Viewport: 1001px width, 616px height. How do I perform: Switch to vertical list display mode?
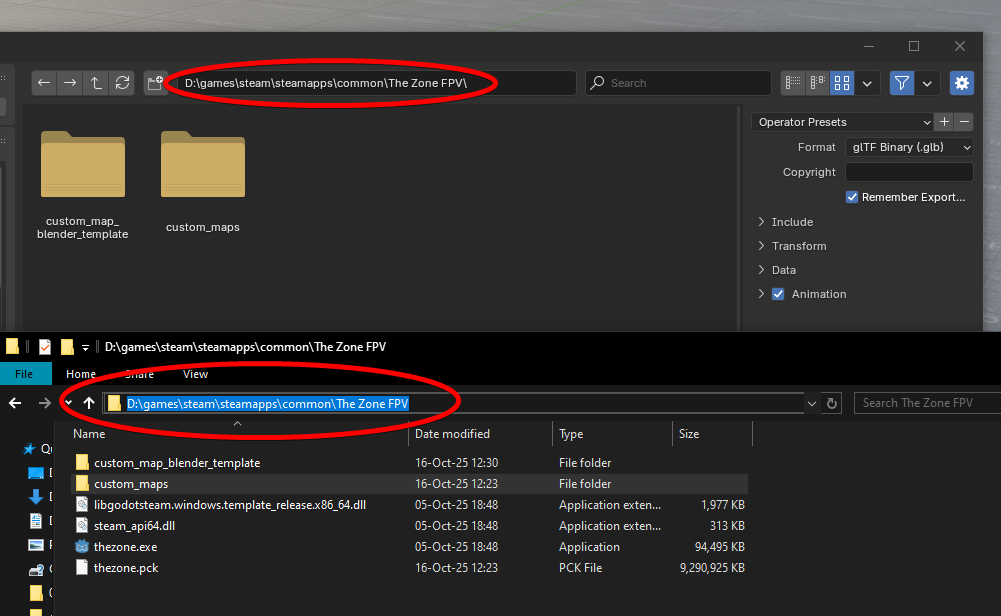[794, 83]
